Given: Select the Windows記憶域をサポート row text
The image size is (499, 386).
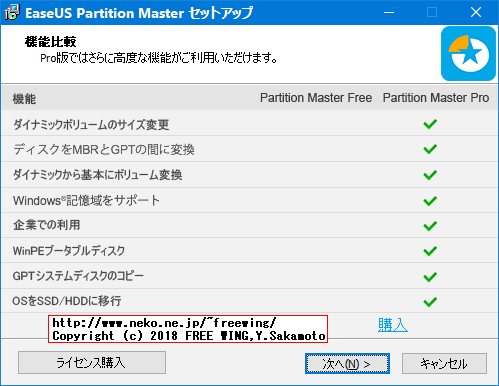Looking at the screenshot, I should pyautogui.click(x=86, y=200).
